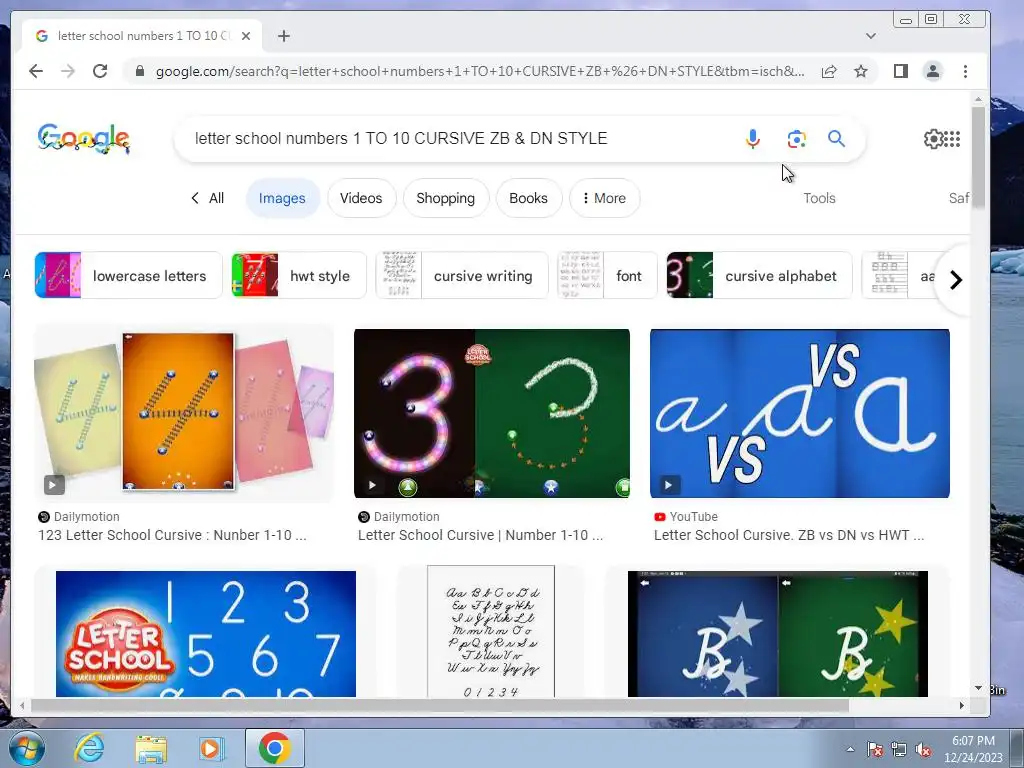Click the Chrome taskbar button
1024x768 pixels.
coord(274,748)
